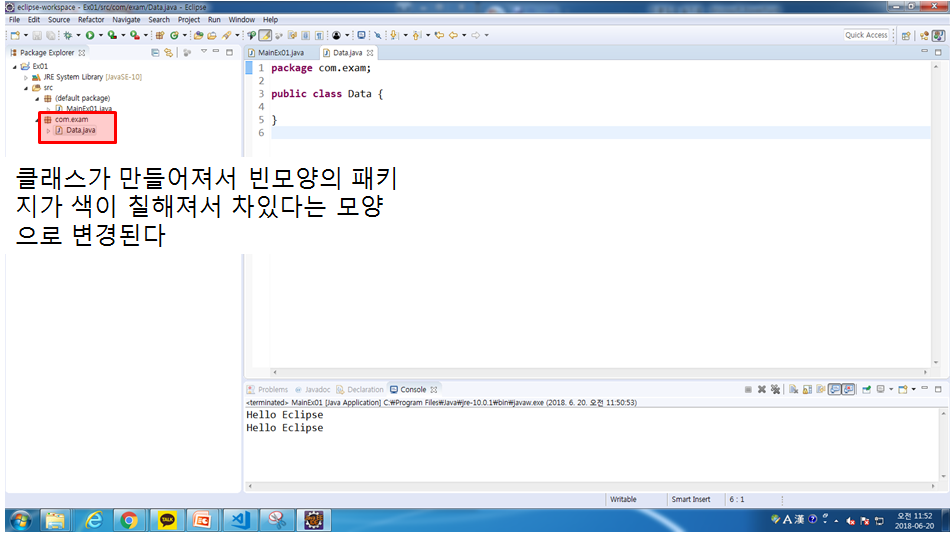Screen dimensions: 951x533
Task: Expand JRE System Library node
Action: pos(26,77)
